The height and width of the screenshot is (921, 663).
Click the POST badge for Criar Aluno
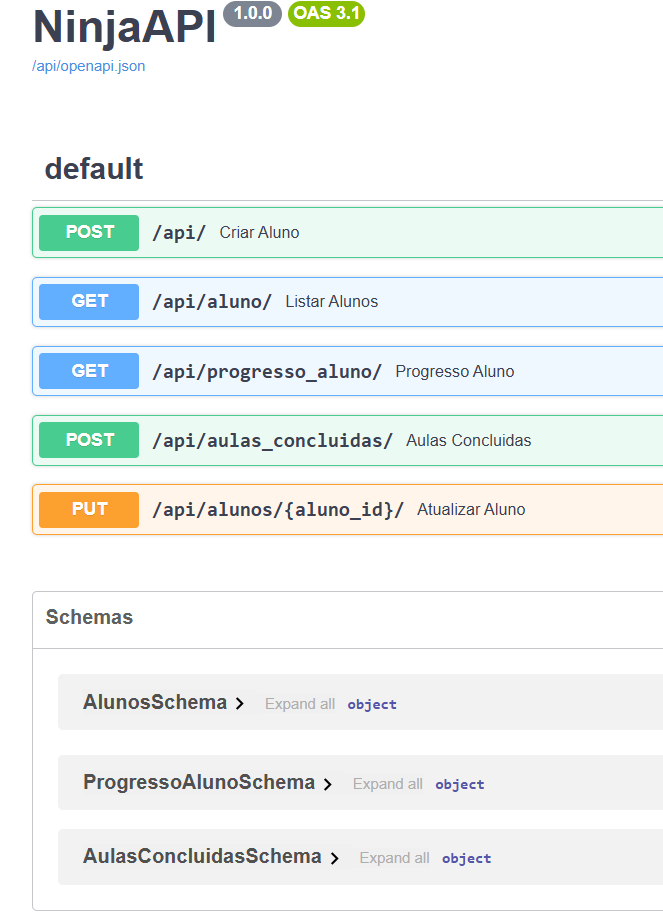point(89,233)
